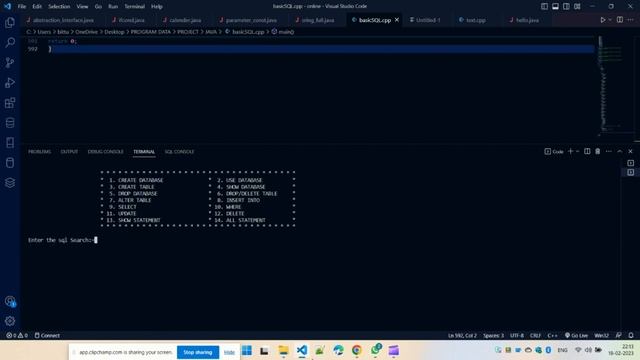Open the database icon below Extensions
Image resolution: width=640 pixels, height=360 pixels.
pos(10,122)
